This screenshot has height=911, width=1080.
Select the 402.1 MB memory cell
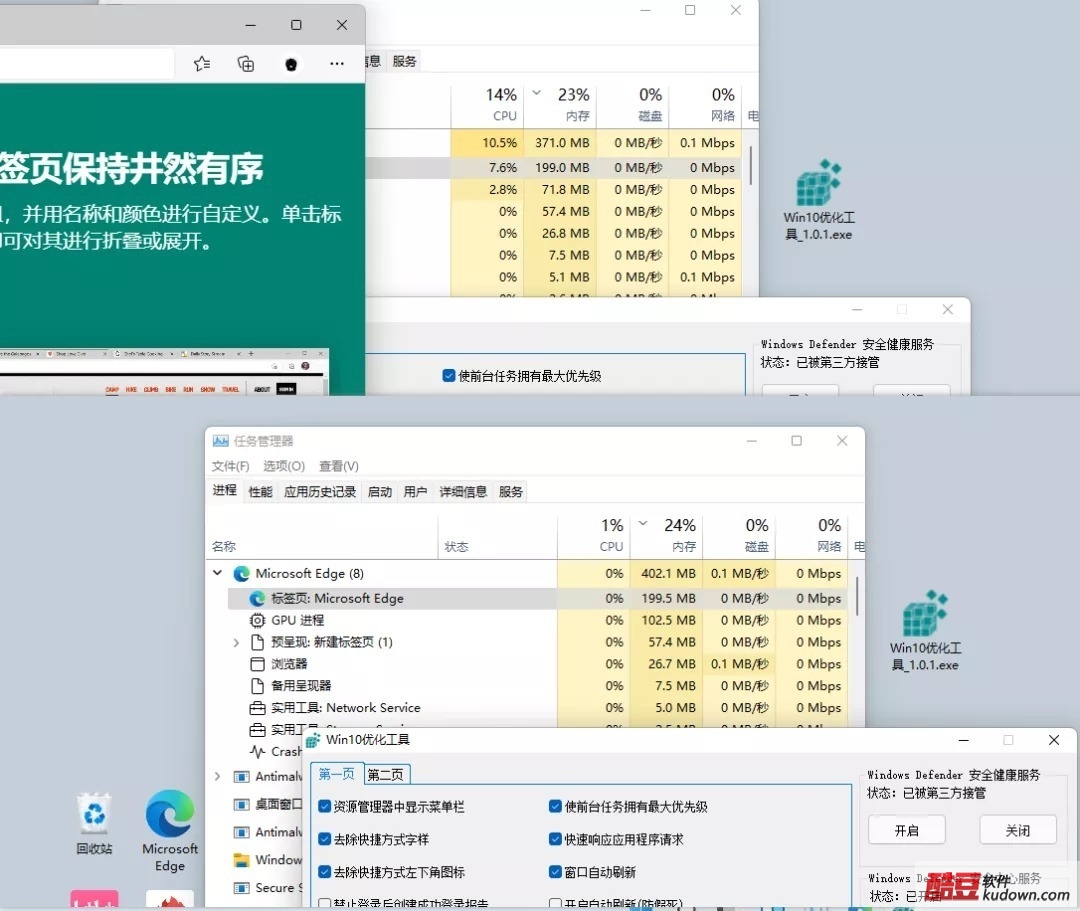(x=667, y=574)
